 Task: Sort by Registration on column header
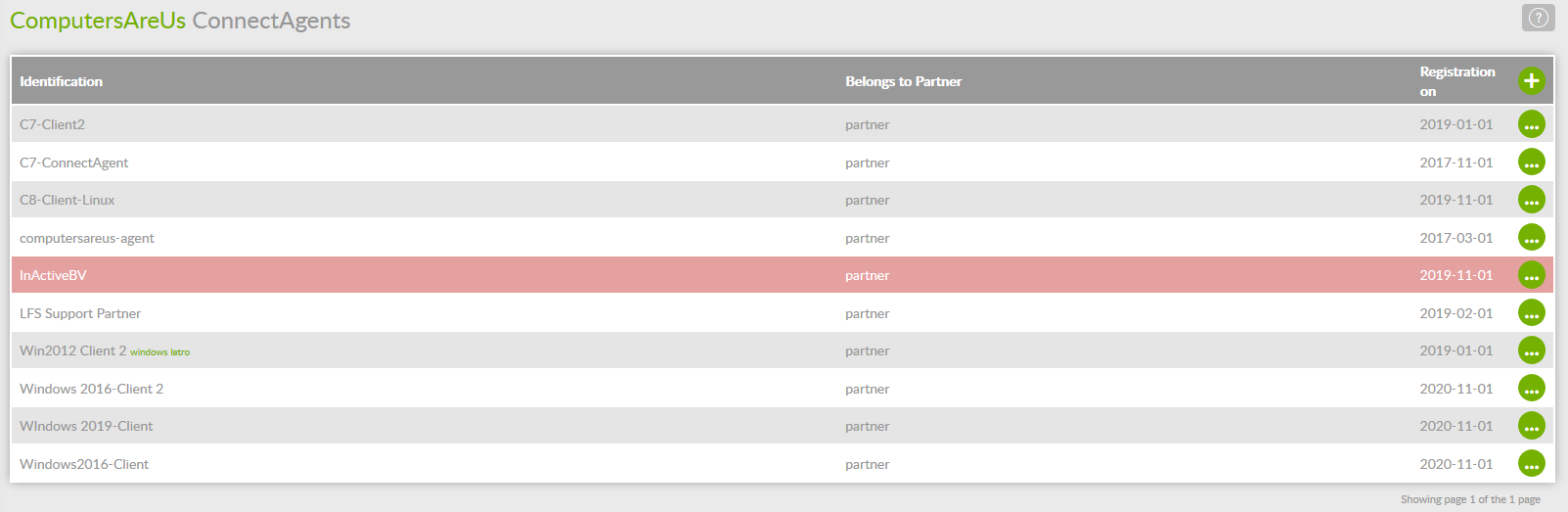click(1456, 81)
